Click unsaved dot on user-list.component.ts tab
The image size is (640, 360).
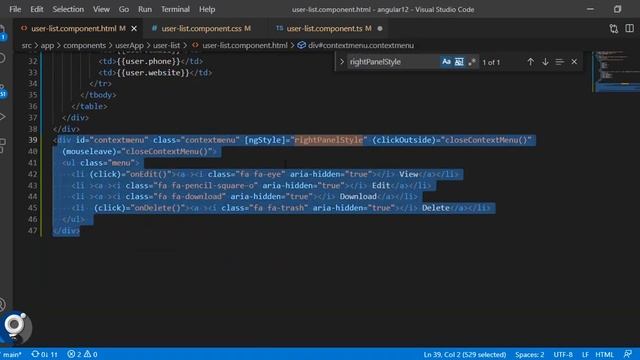(x=380, y=29)
